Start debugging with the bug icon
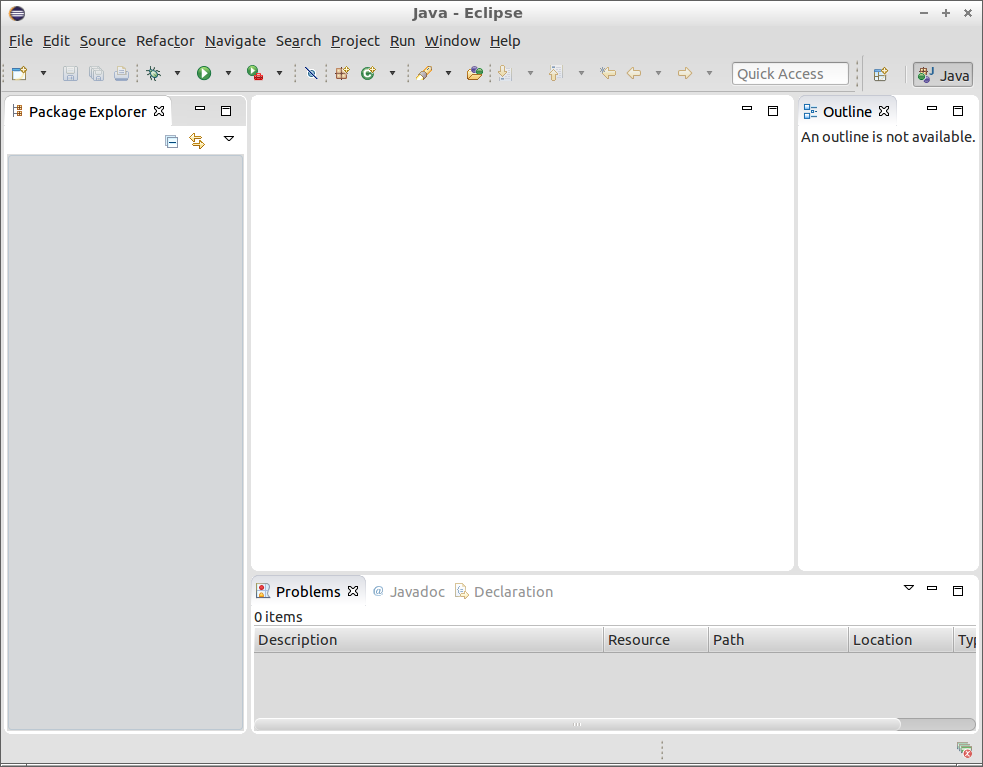The image size is (983, 767). point(154,73)
